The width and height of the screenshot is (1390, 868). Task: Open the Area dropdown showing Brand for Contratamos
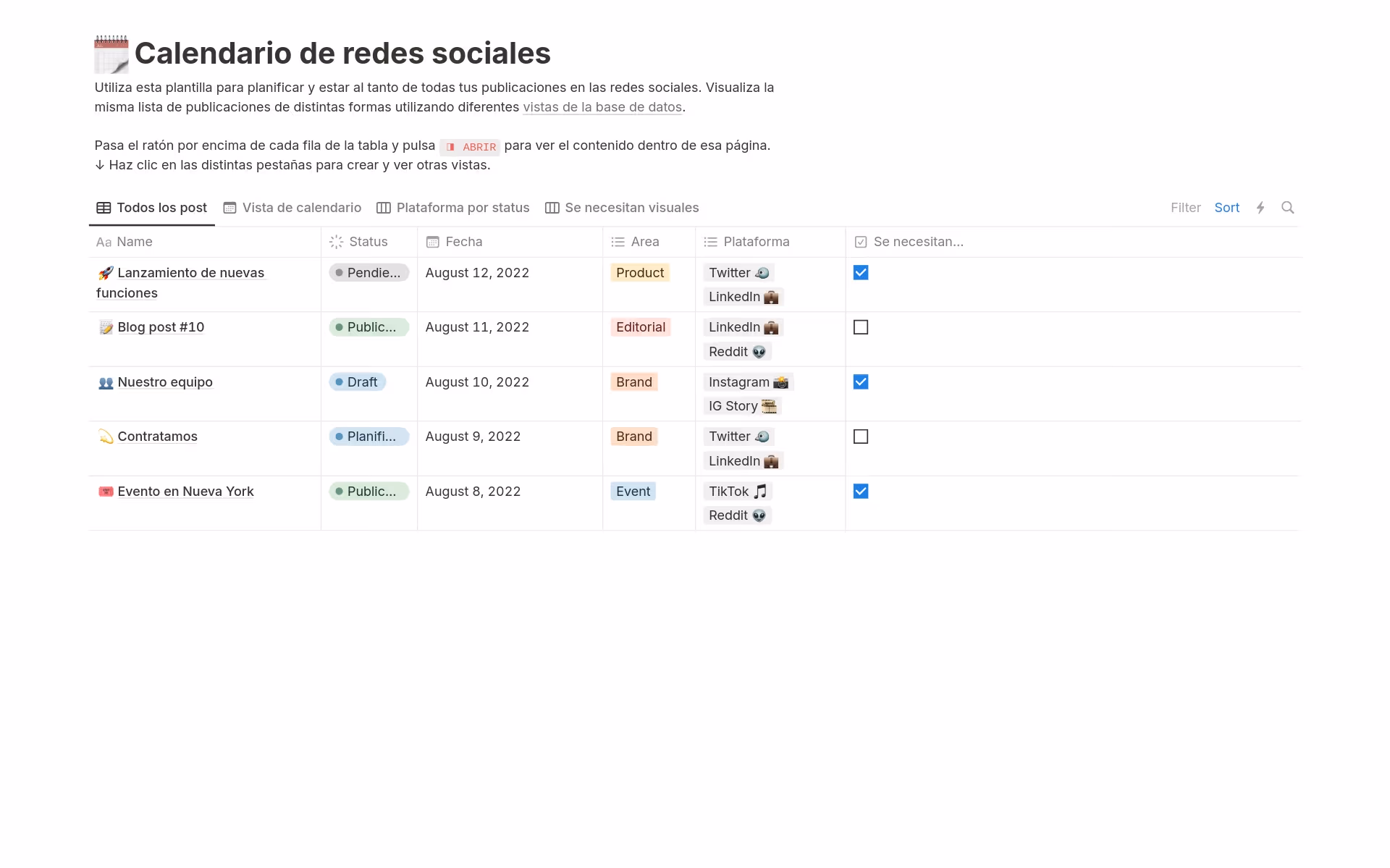[633, 437]
